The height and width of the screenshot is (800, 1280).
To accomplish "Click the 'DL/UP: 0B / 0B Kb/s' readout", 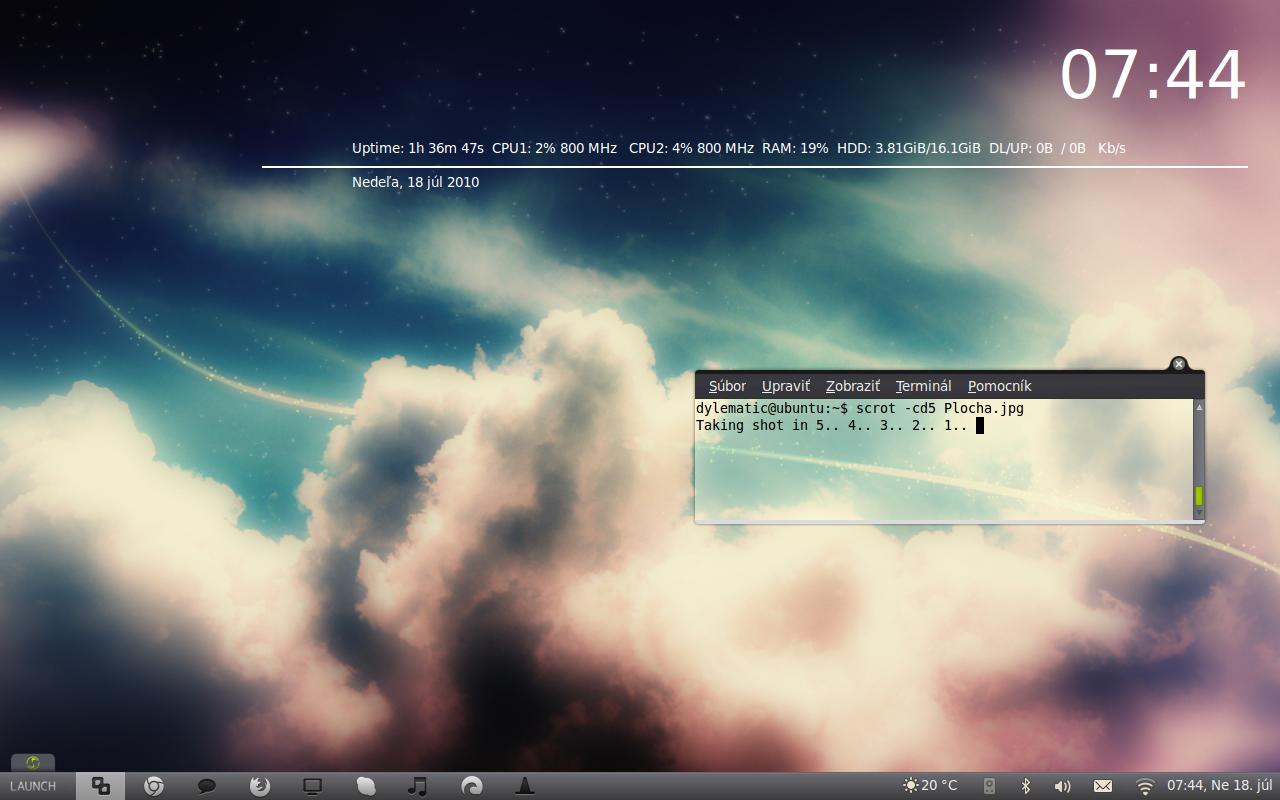I will click(1057, 148).
